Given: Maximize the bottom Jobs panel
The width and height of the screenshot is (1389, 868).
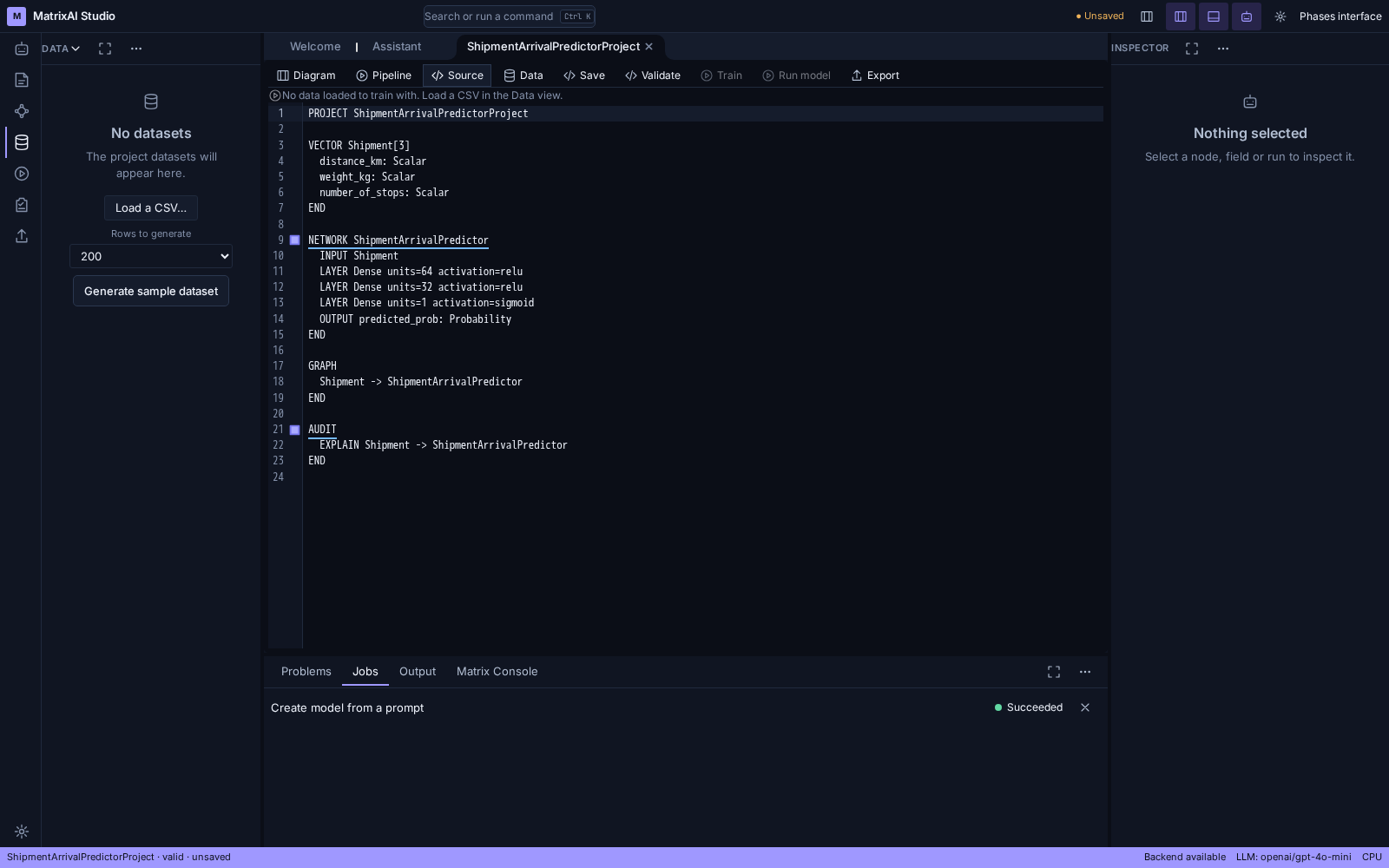Looking at the screenshot, I should [1054, 672].
